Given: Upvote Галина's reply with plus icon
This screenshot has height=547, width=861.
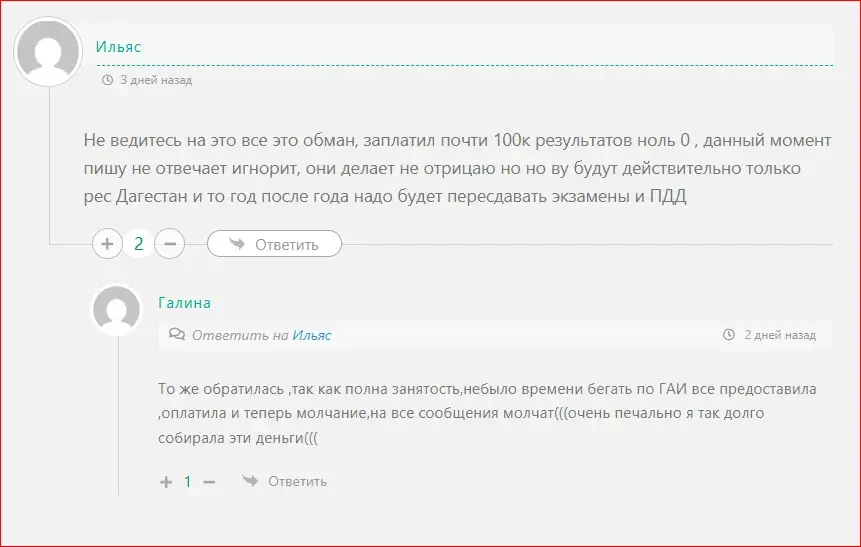Looking at the screenshot, I should pyautogui.click(x=166, y=482).
